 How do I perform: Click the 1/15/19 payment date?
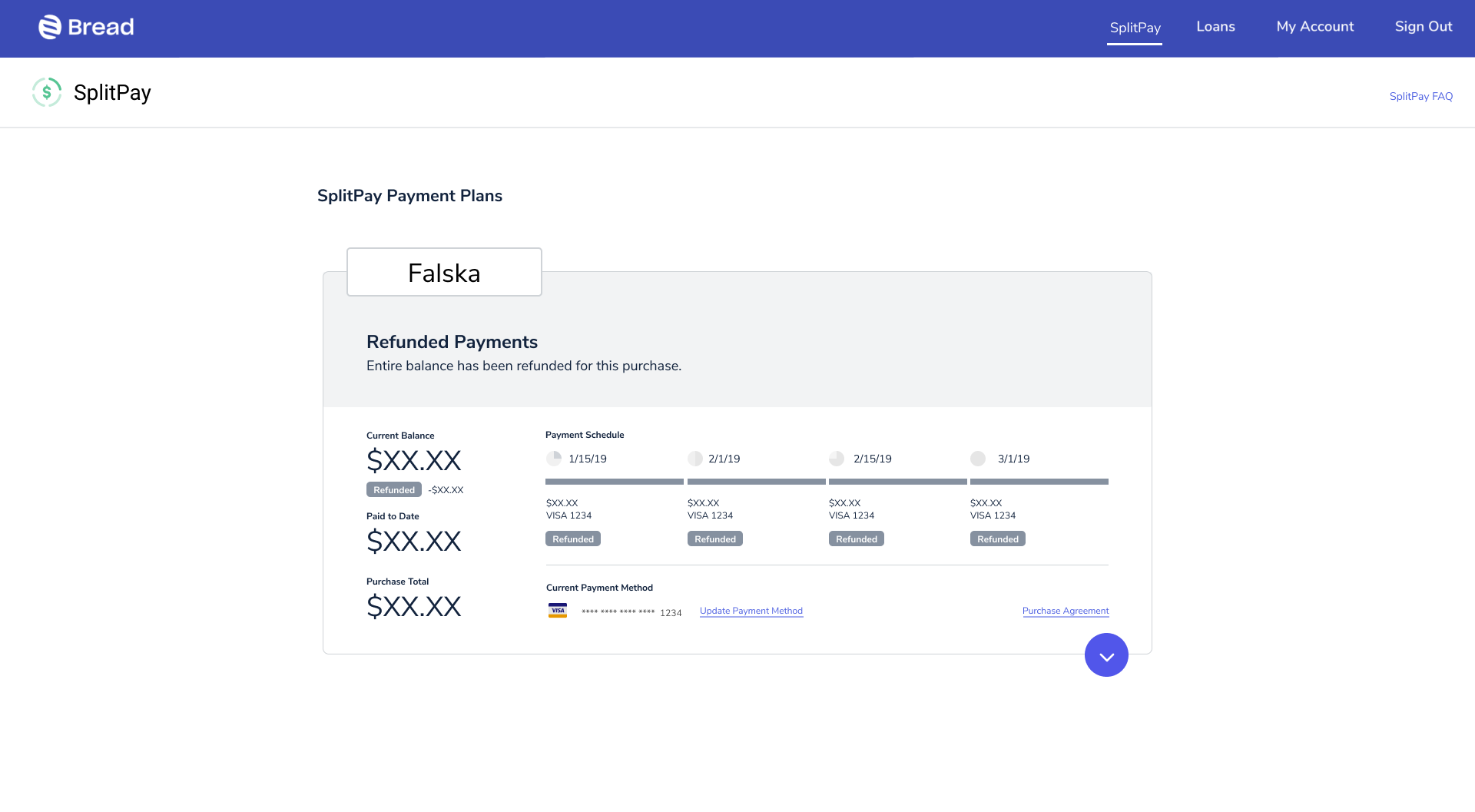pos(588,459)
